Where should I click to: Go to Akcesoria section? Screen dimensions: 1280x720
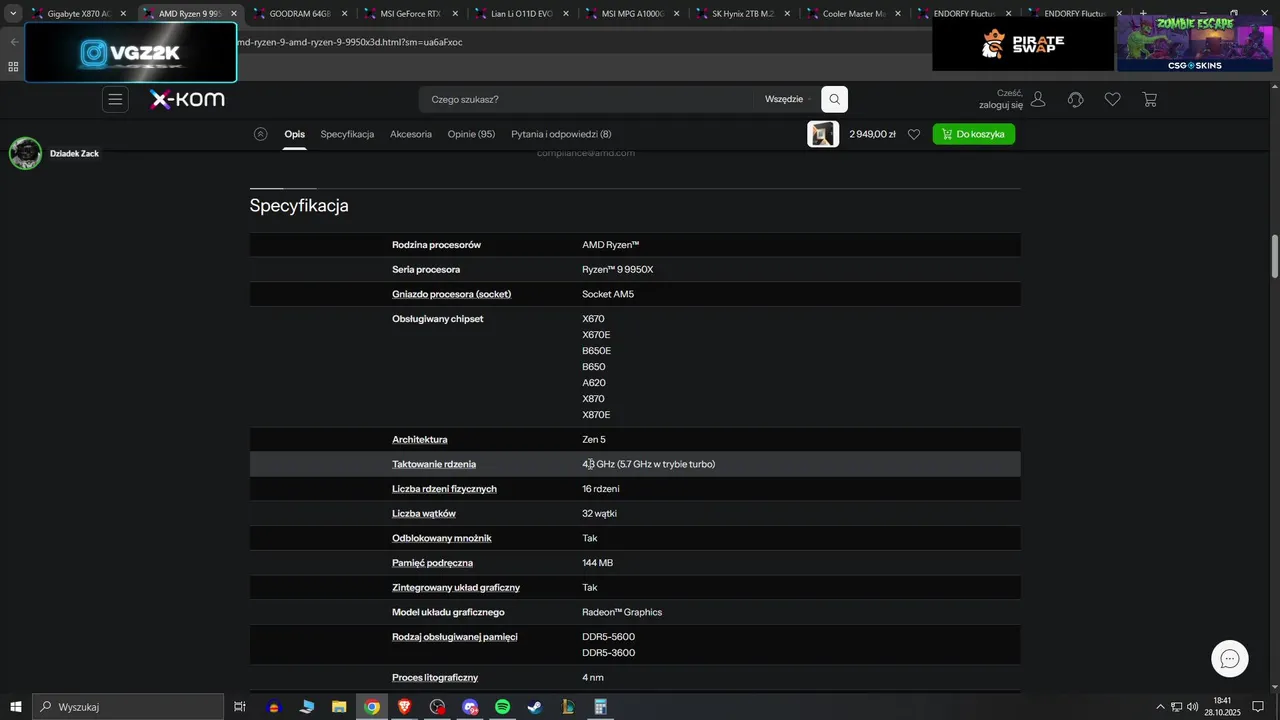tap(411, 134)
